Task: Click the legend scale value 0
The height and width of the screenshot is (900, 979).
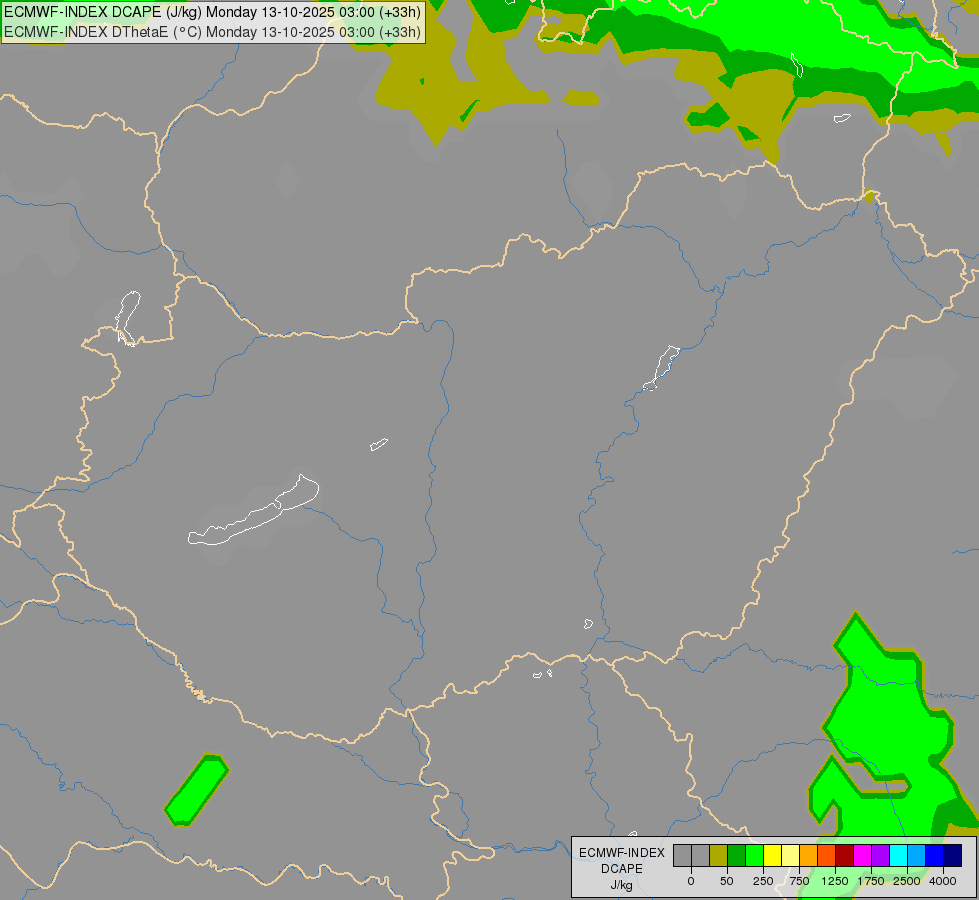Action: (691, 881)
